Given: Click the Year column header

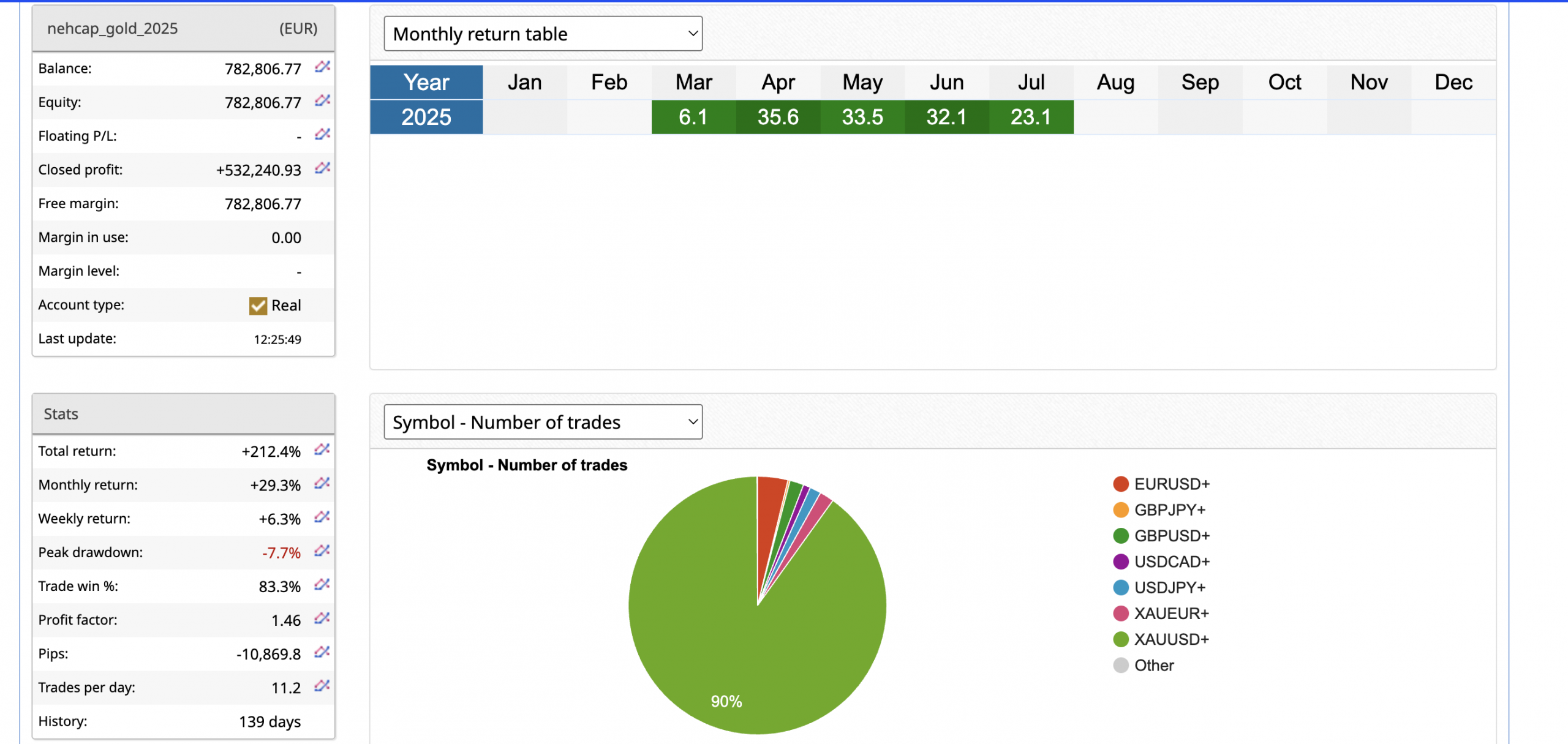Looking at the screenshot, I should [426, 82].
